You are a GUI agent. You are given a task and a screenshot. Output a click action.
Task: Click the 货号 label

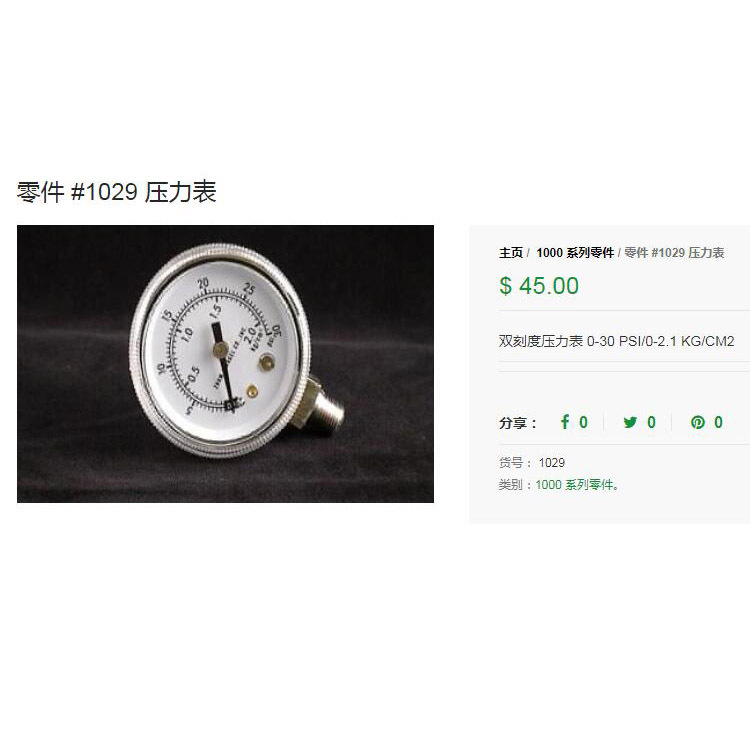511,463
